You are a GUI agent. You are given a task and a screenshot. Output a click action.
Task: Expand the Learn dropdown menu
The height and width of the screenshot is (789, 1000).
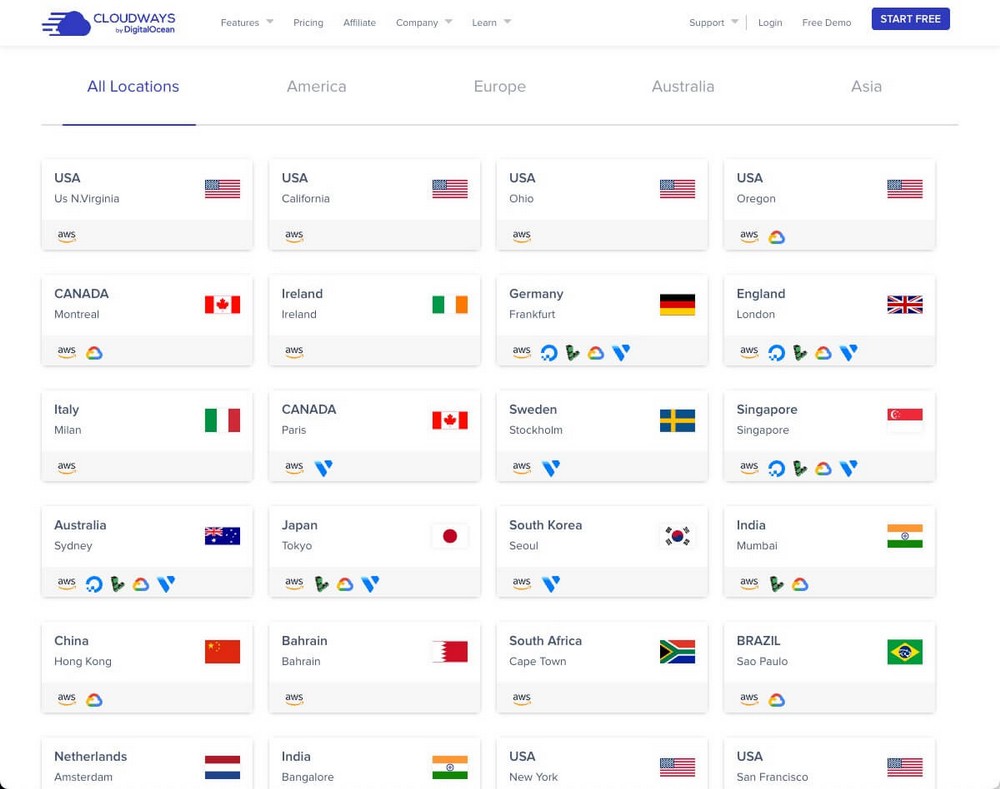tap(491, 22)
